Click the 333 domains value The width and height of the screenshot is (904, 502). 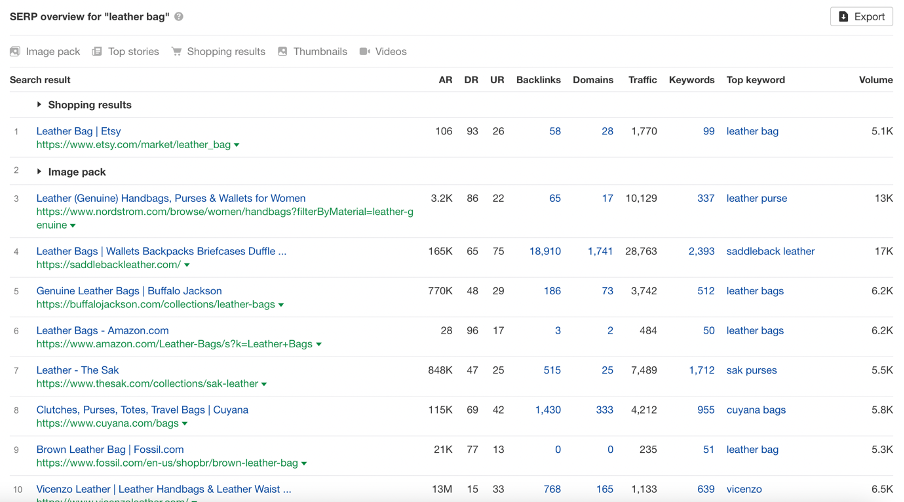coord(604,410)
